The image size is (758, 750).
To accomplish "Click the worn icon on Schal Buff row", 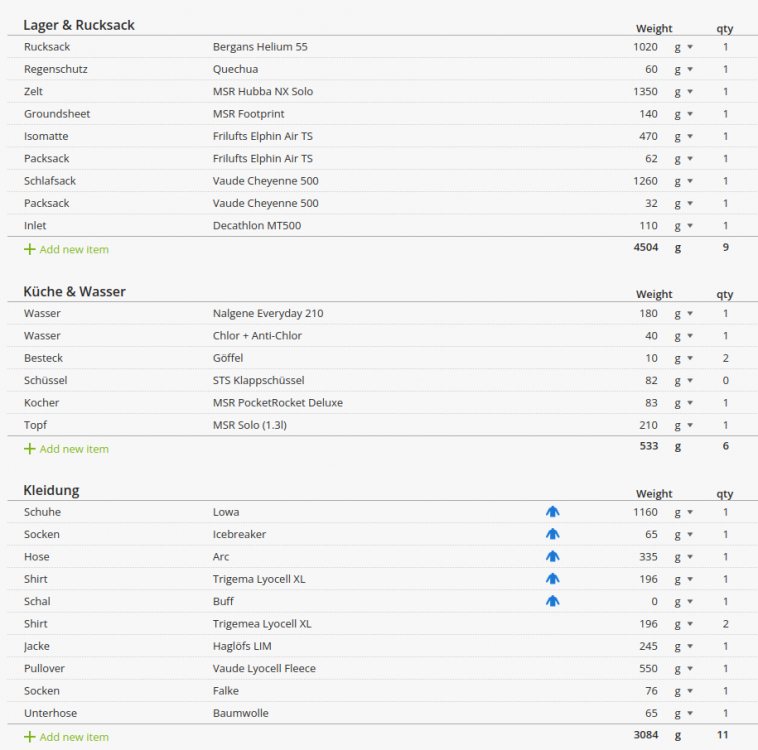I will click(x=553, y=601).
